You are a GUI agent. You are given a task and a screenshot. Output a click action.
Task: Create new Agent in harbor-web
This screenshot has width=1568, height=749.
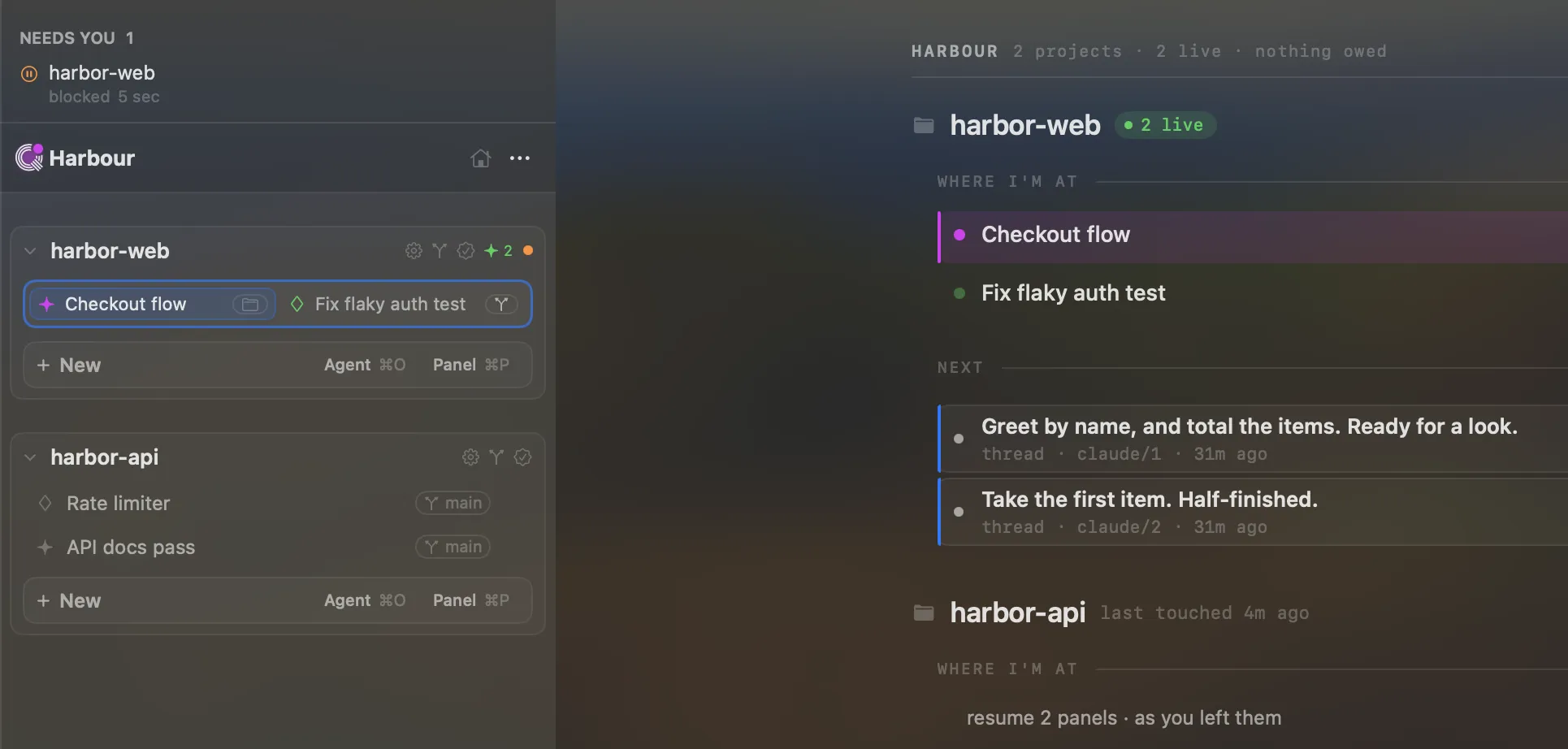pos(365,366)
